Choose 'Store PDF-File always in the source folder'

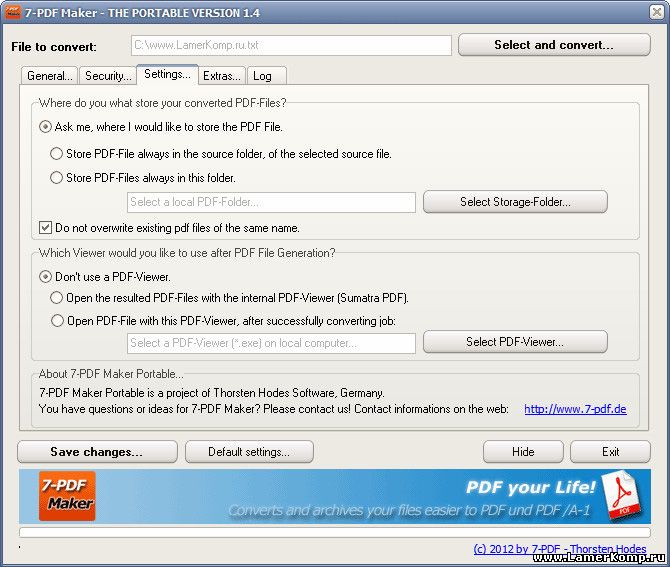pyautogui.click(x=57, y=154)
